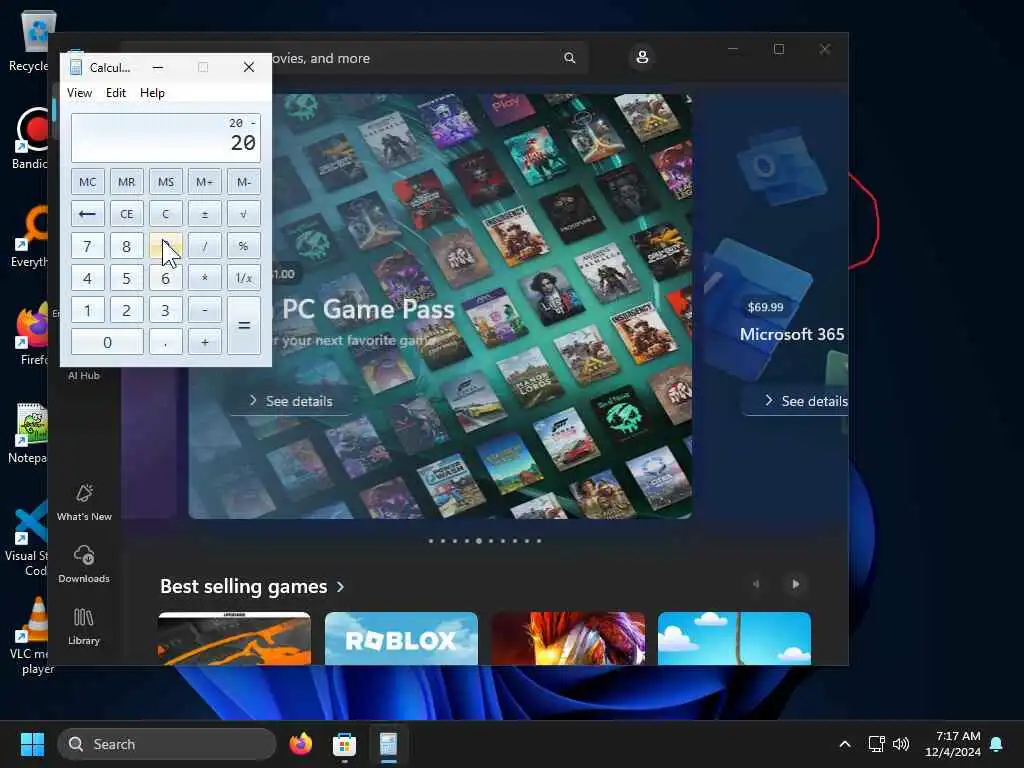Click the multiply key in Calculator
This screenshot has width=1024, height=768.
[x=204, y=278]
